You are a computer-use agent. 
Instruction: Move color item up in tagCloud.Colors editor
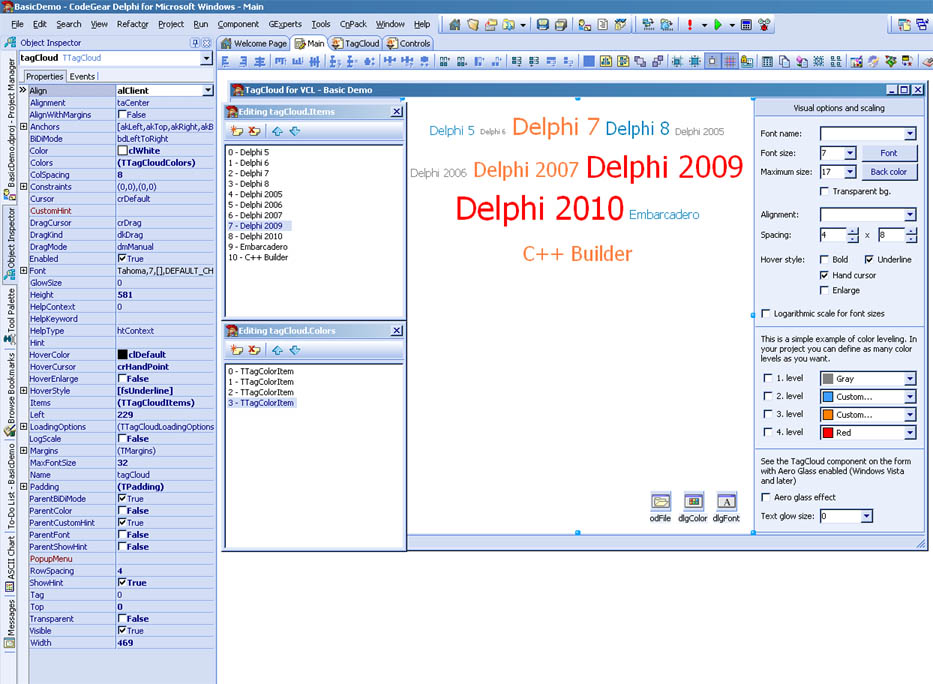click(277, 350)
